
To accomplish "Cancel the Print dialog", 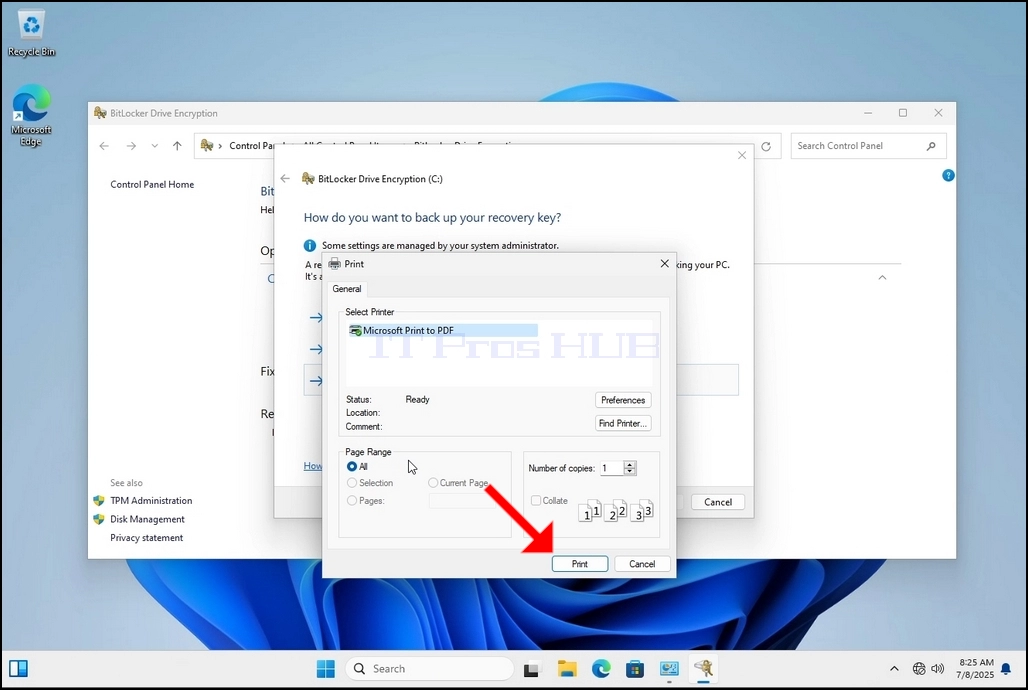I will point(642,563).
